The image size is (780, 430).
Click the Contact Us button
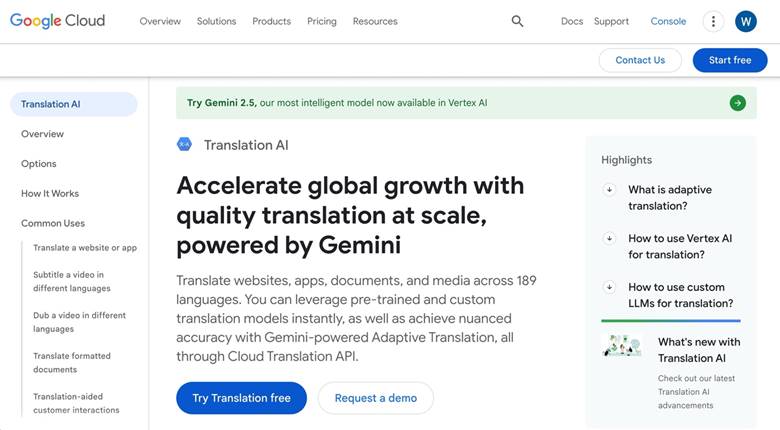point(640,60)
